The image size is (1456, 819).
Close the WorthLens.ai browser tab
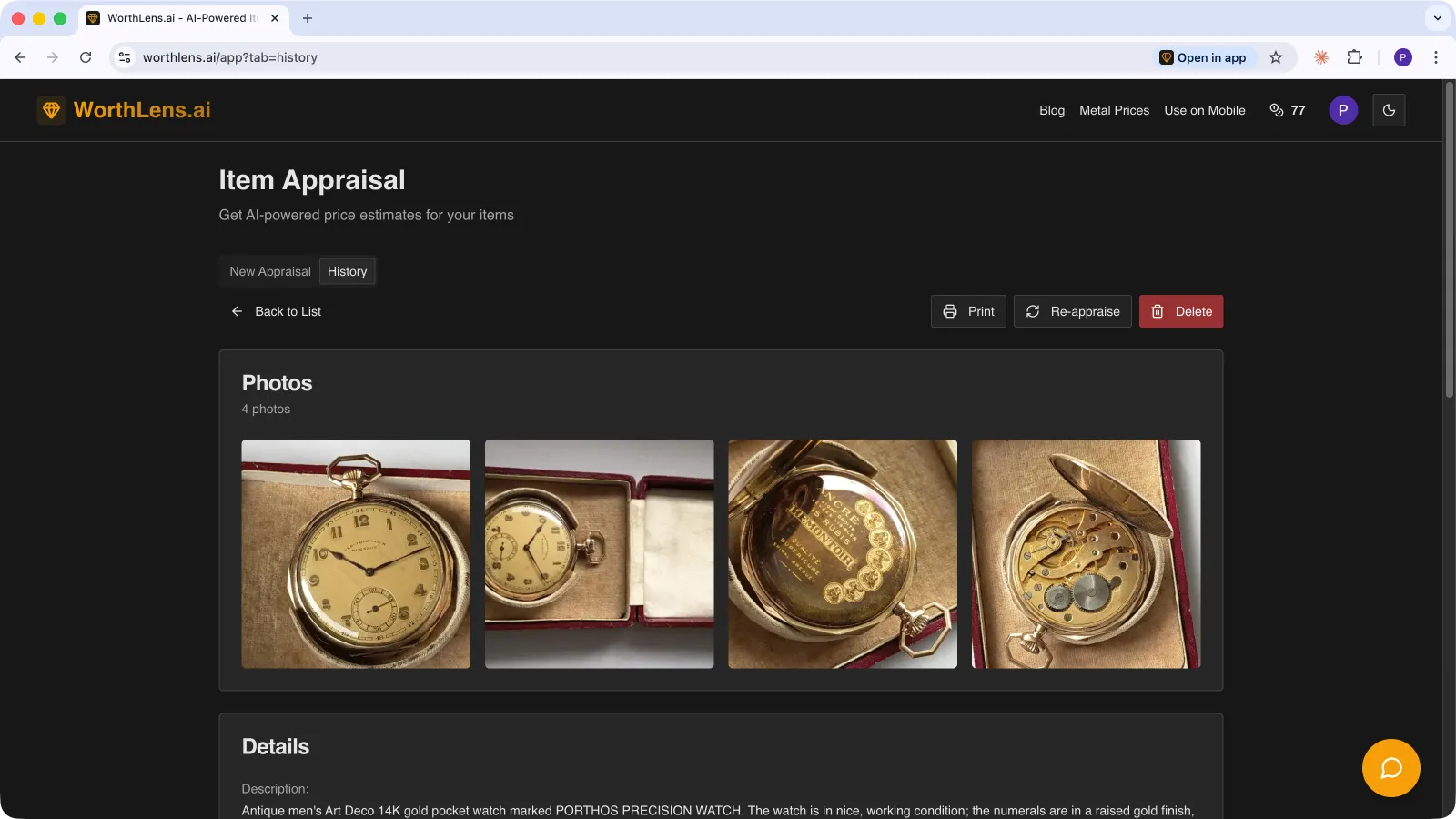point(275,18)
